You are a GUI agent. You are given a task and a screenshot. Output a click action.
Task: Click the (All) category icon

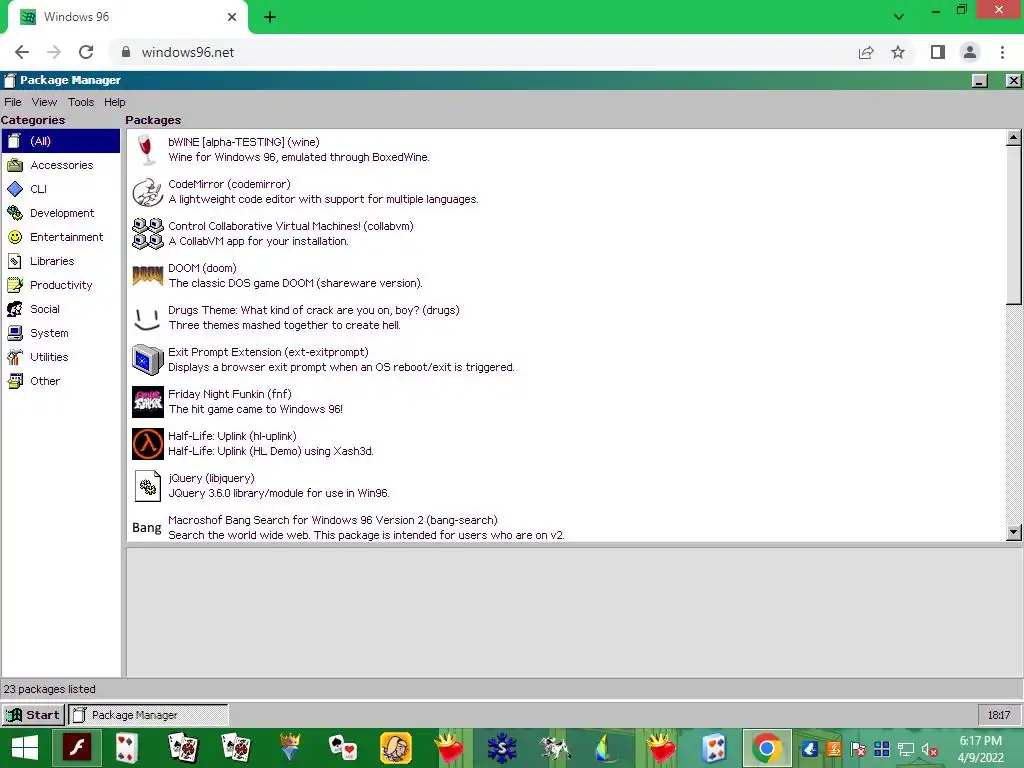pyautogui.click(x=14, y=141)
